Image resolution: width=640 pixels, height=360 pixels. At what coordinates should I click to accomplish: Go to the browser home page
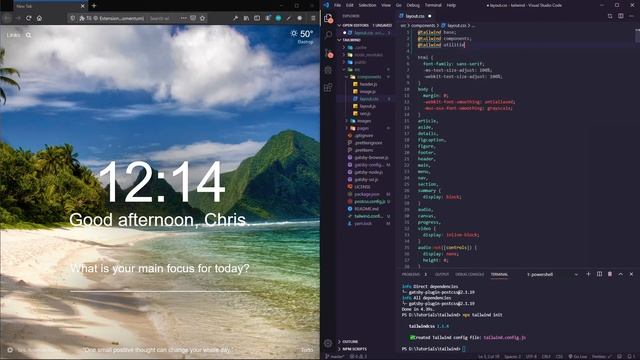tap(39, 18)
